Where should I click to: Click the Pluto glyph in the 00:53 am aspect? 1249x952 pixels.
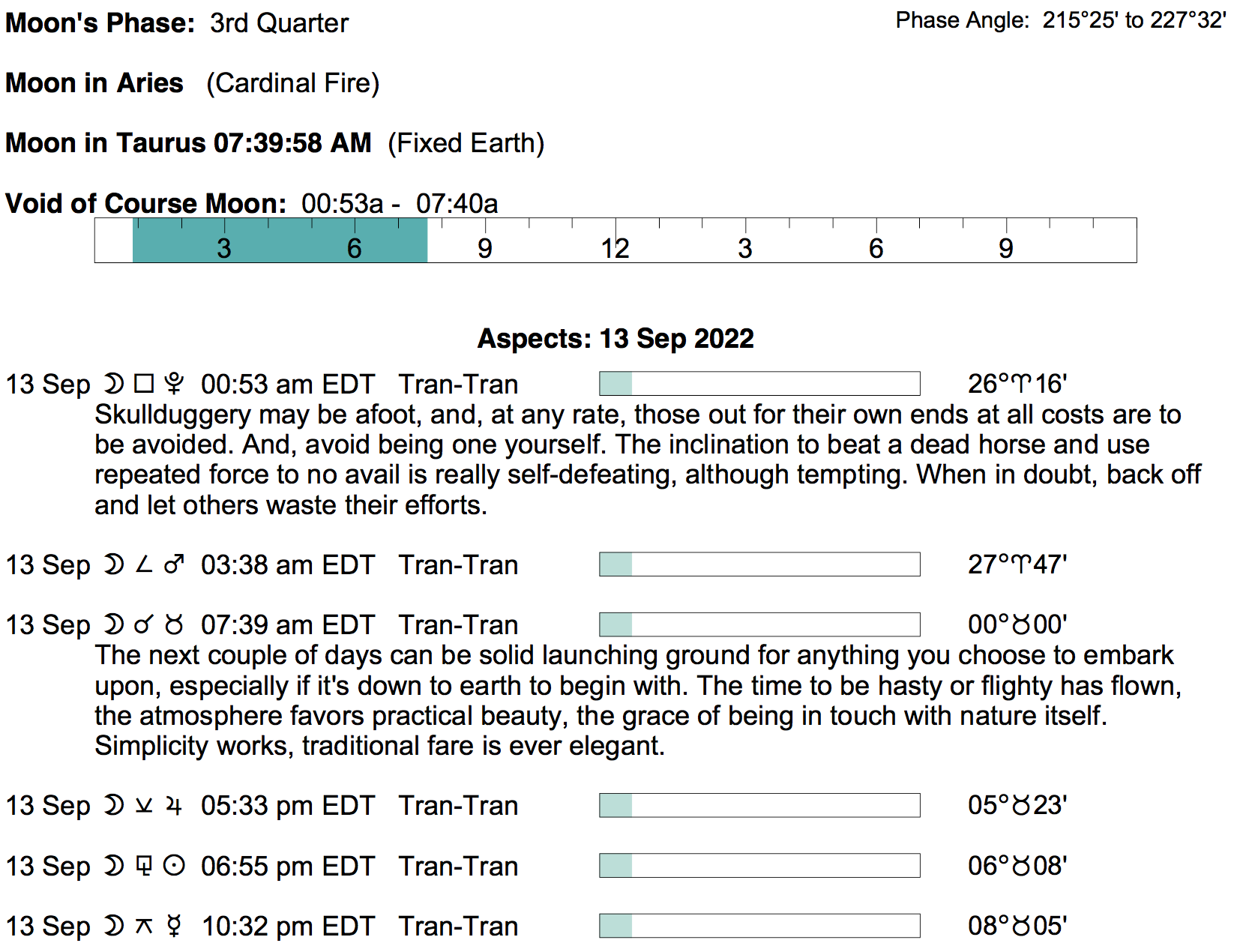[x=174, y=384]
